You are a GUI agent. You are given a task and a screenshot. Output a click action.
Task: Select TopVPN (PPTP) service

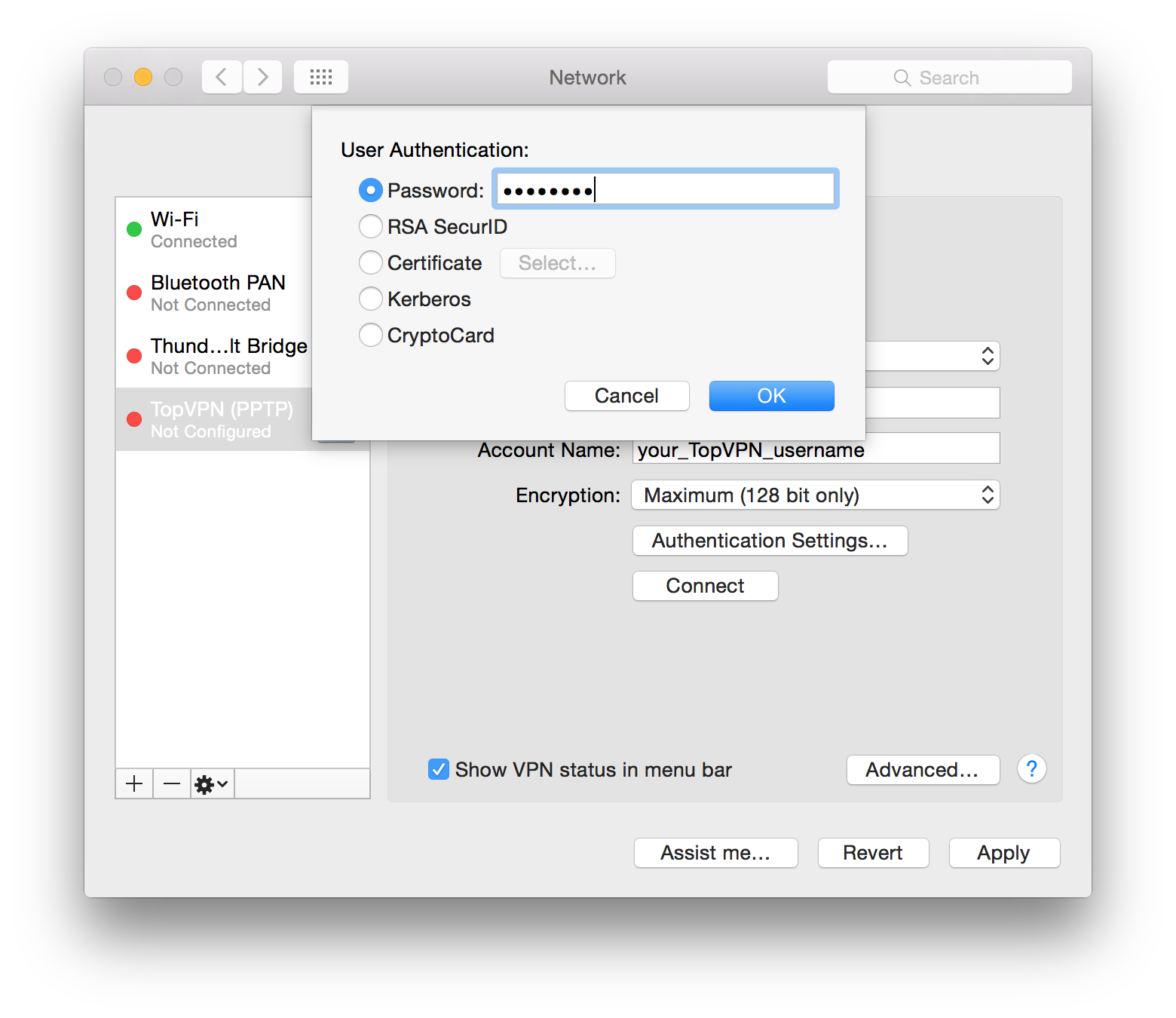[x=214, y=419]
